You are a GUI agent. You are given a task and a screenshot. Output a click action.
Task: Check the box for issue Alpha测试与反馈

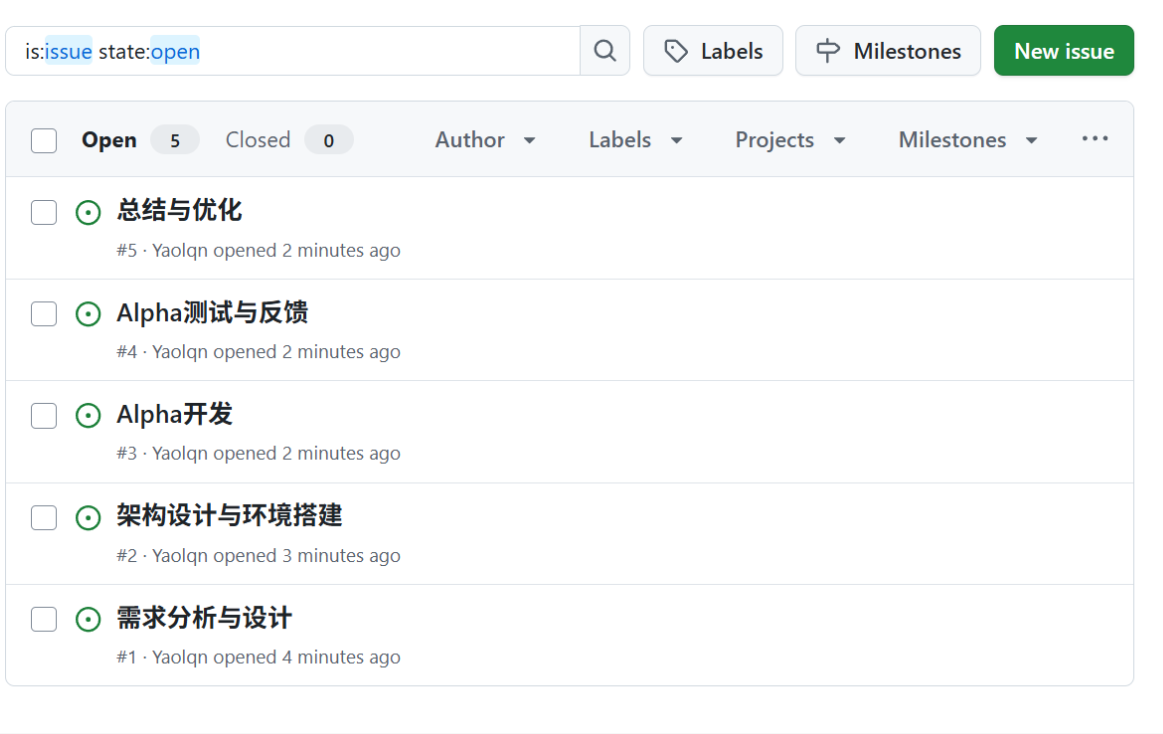point(44,314)
